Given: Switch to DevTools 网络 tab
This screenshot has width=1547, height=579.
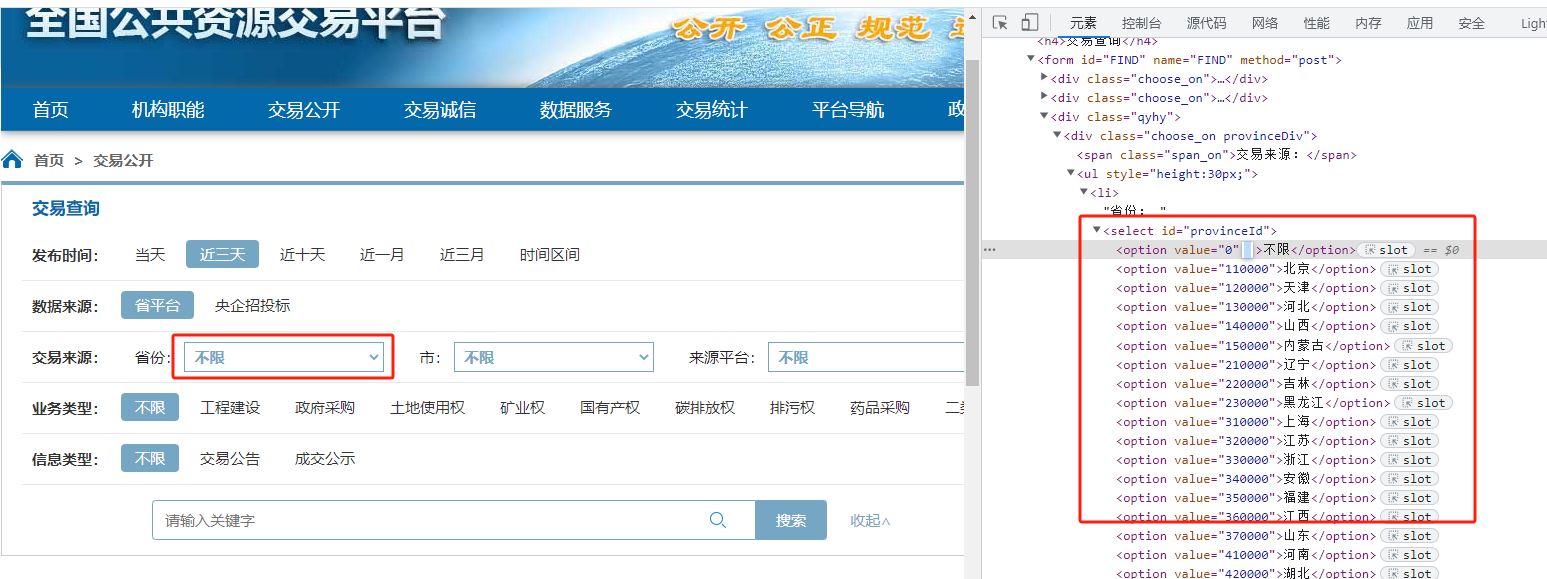Looking at the screenshot, I should pos(1265,23).
